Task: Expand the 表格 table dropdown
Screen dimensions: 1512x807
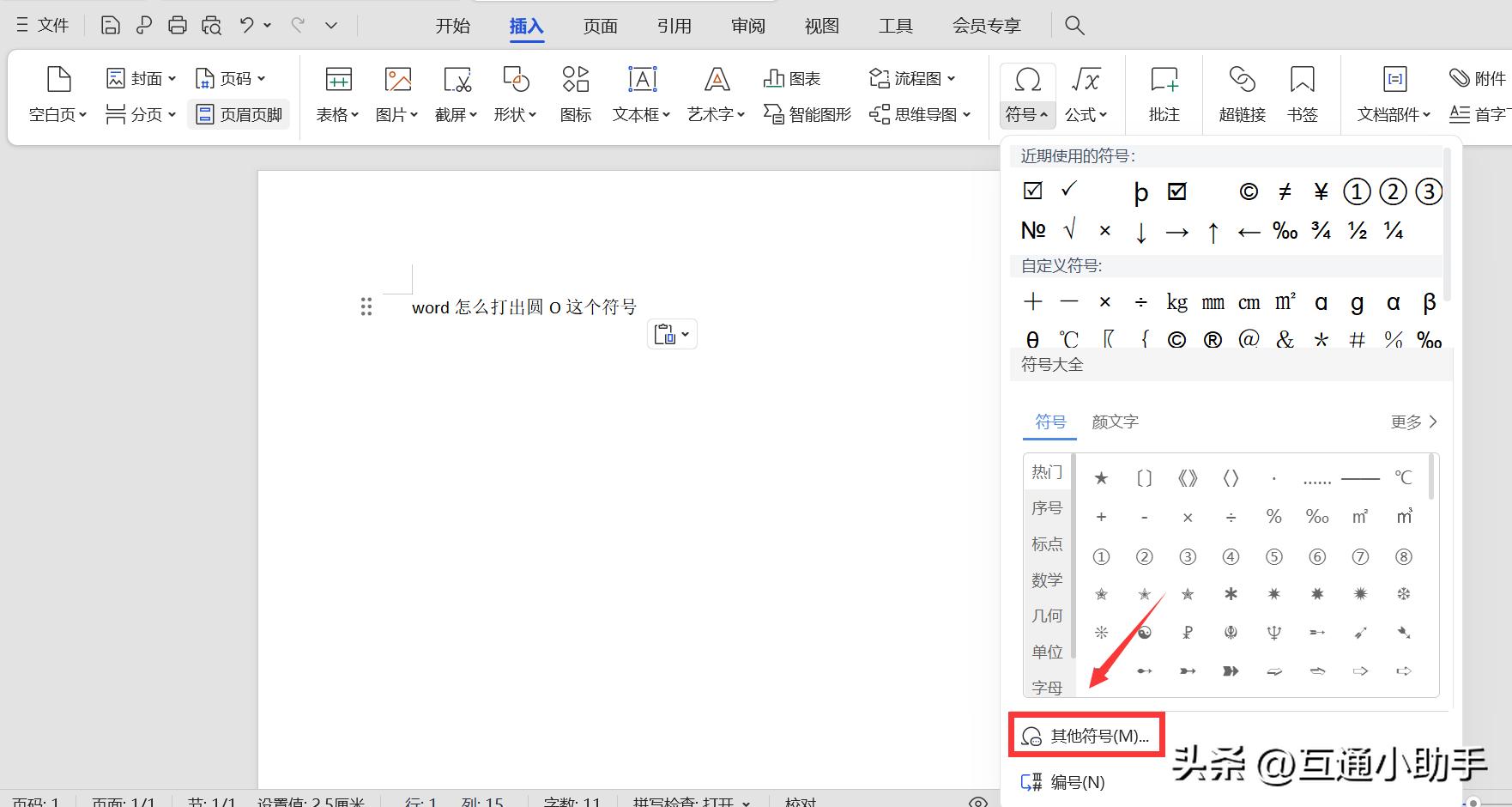Action: 337,114
